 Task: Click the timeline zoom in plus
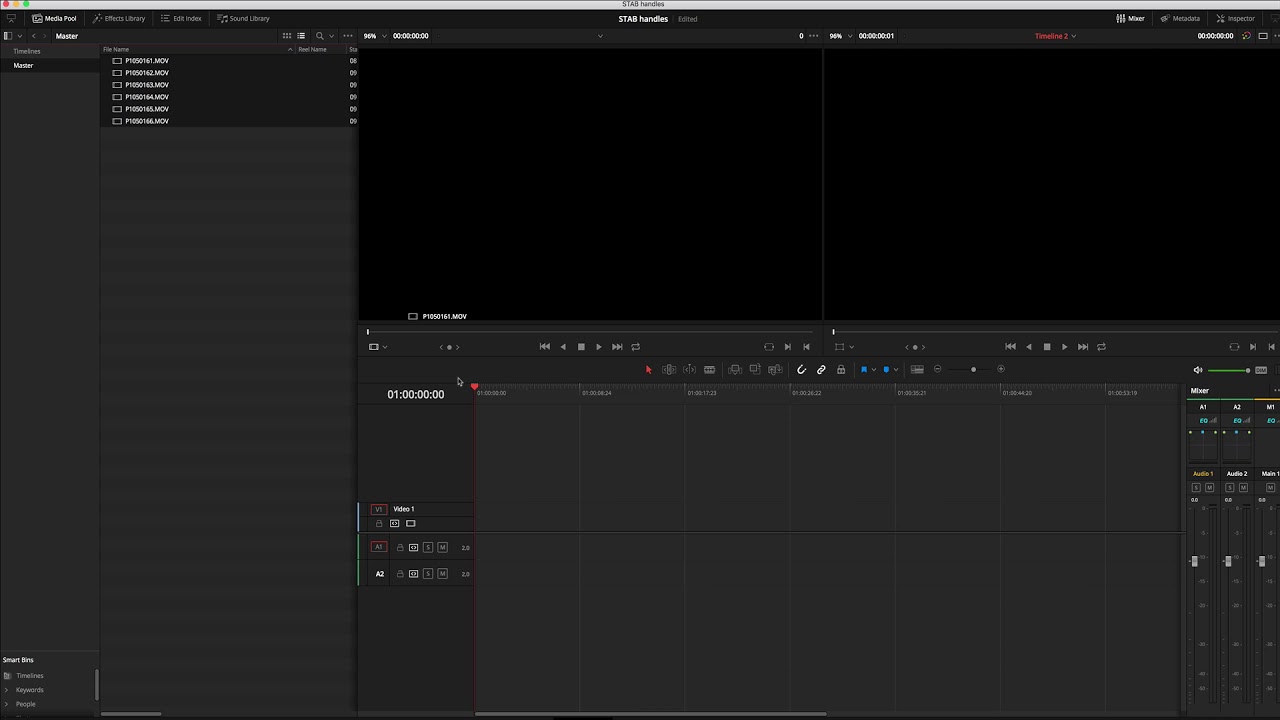tap(1001, 369)
